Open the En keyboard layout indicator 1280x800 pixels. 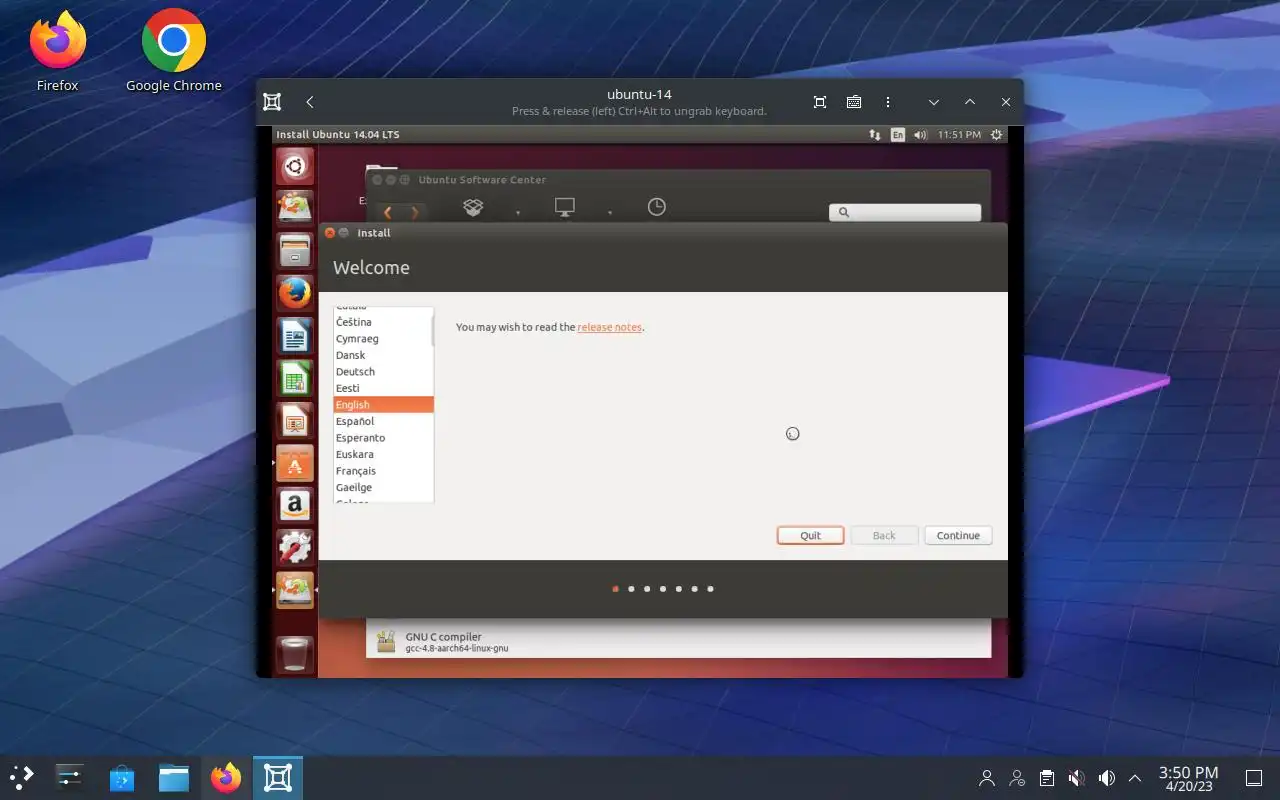tap(898, 134)
